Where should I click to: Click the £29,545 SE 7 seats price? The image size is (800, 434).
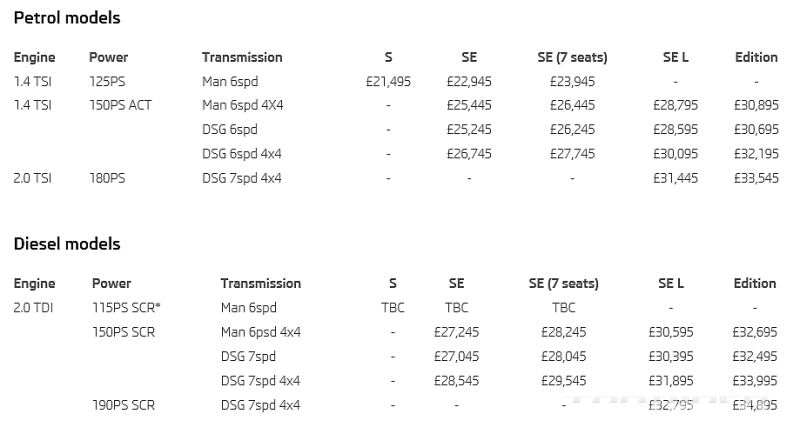[x=564, y=381]
